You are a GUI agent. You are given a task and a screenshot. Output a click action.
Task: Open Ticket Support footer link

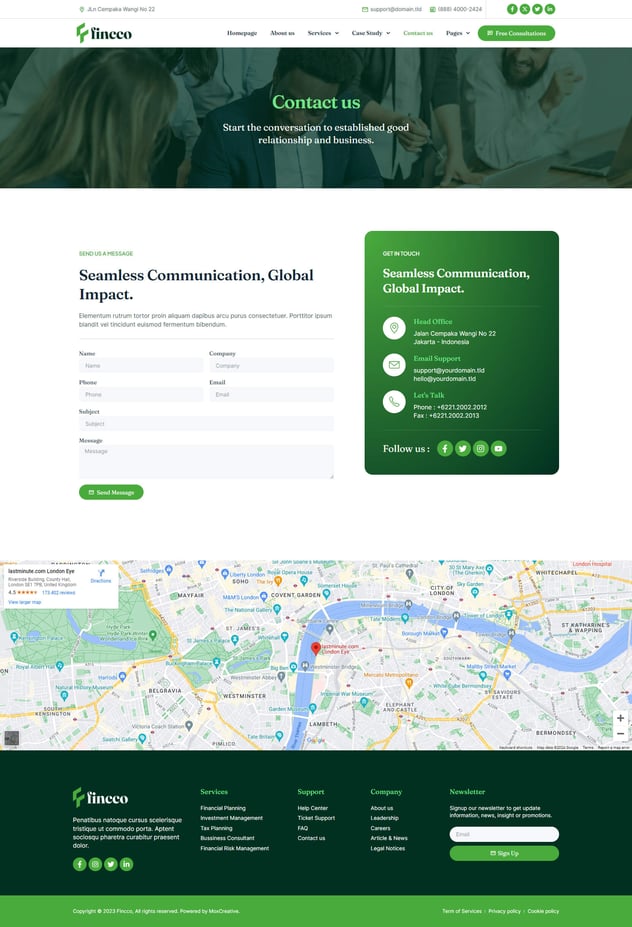coord(316,818)
